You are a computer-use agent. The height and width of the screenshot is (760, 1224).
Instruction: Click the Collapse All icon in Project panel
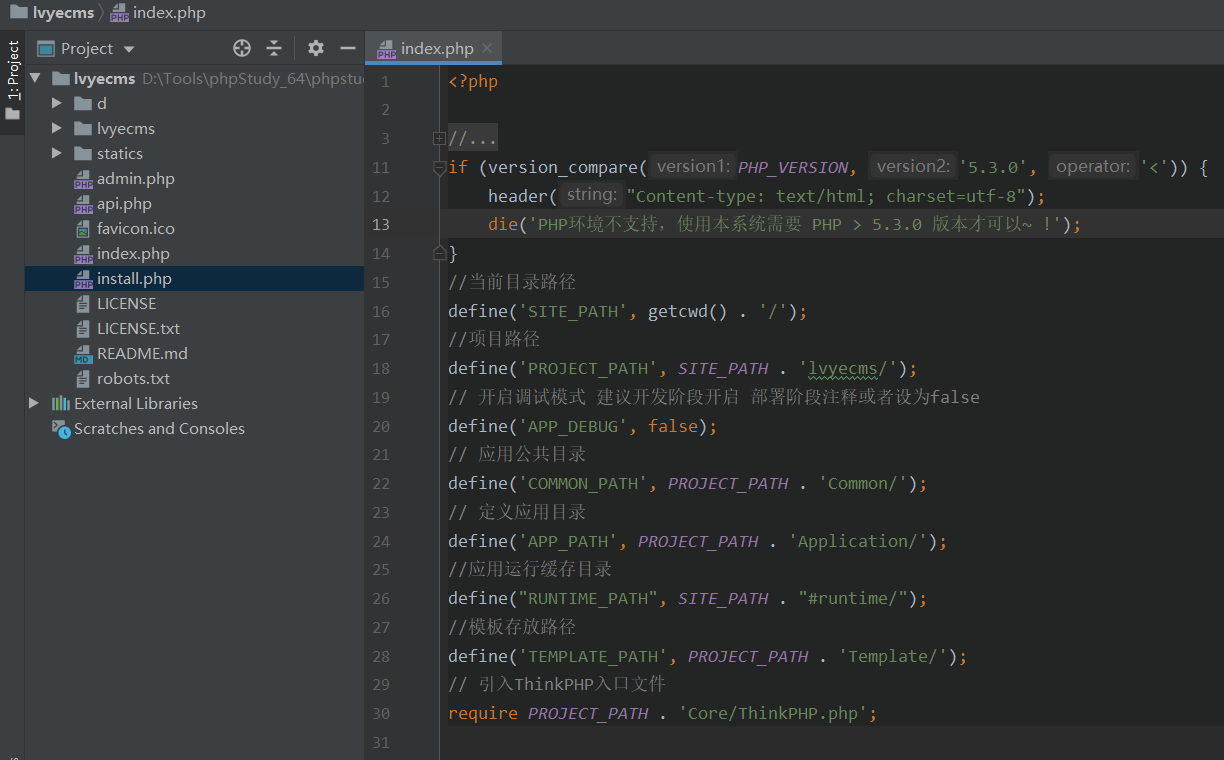tap(274, 48)
